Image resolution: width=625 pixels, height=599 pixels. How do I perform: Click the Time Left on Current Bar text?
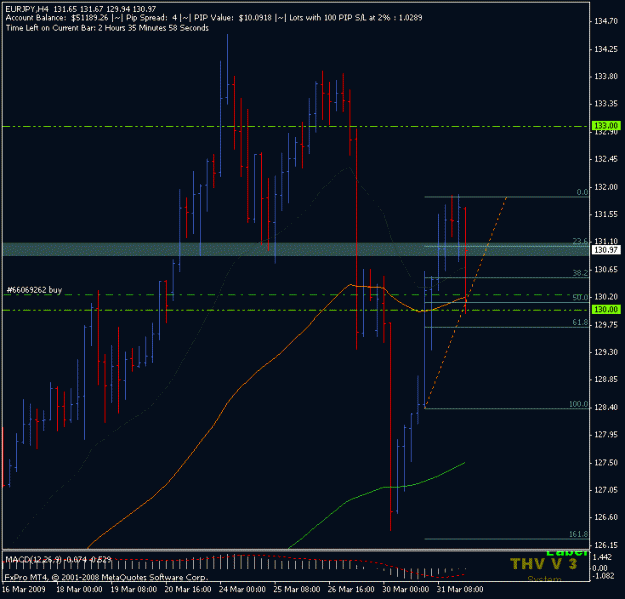(x=107, y=28)
